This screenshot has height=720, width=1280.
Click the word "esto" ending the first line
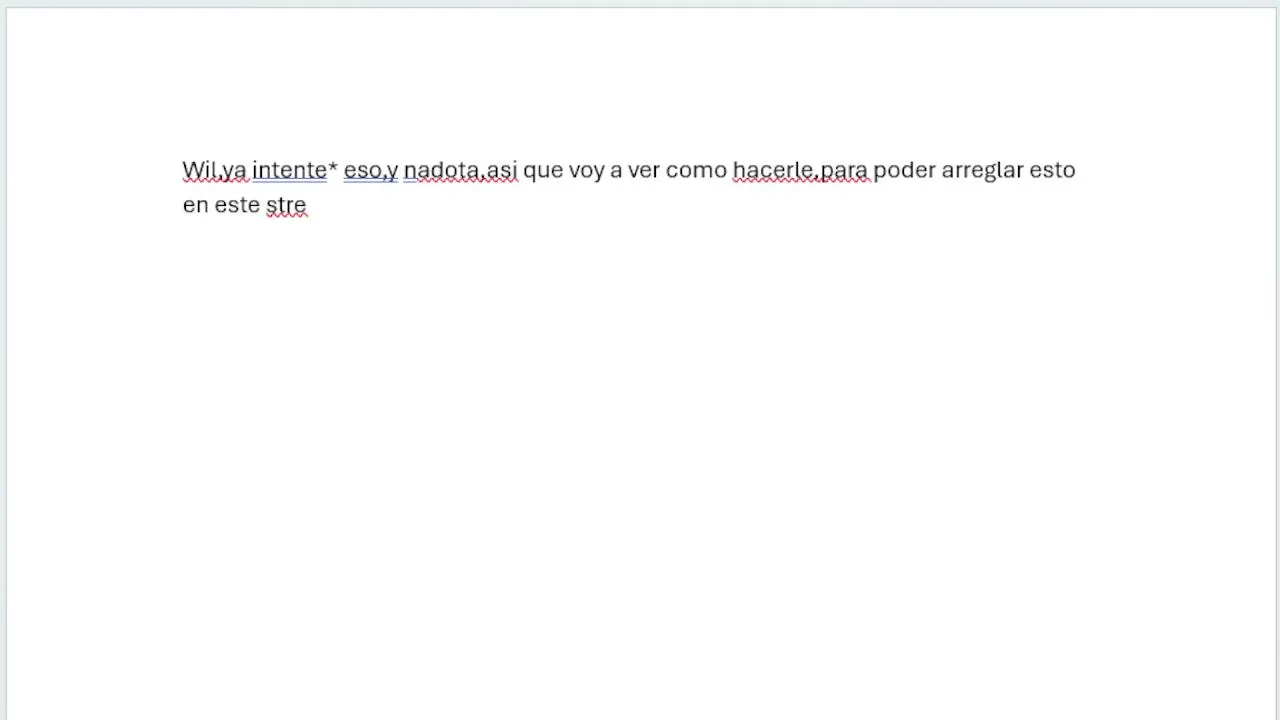(1052, 171)
